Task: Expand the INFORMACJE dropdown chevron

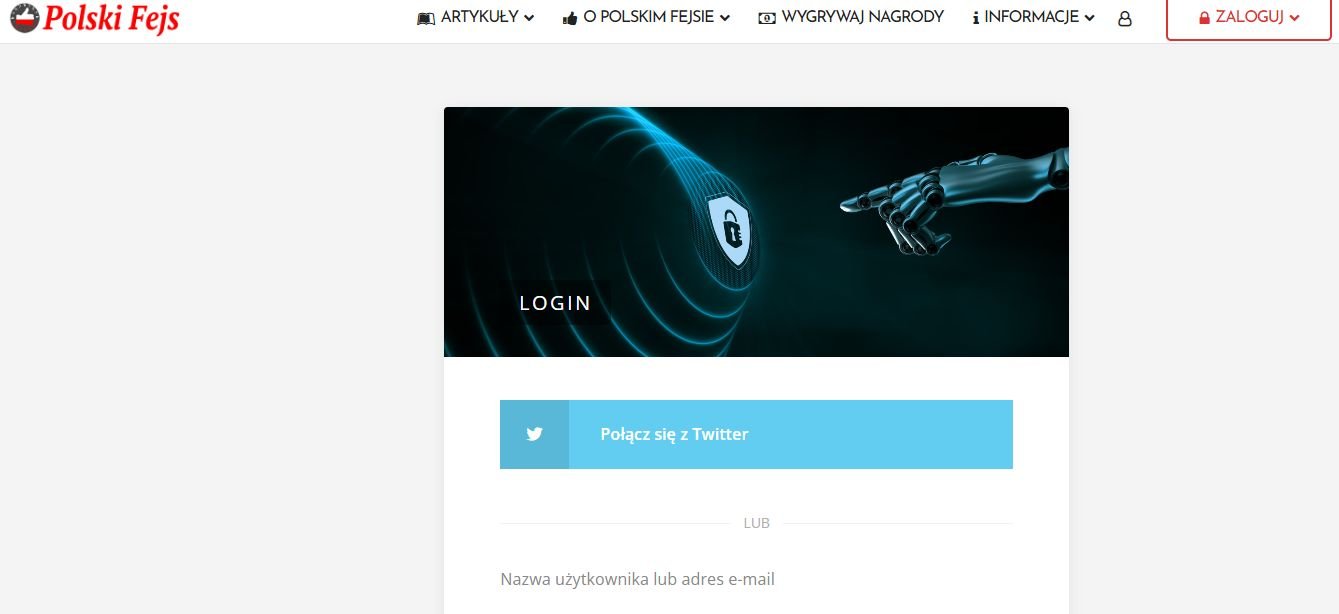Action: click(x=1090, y=18)
